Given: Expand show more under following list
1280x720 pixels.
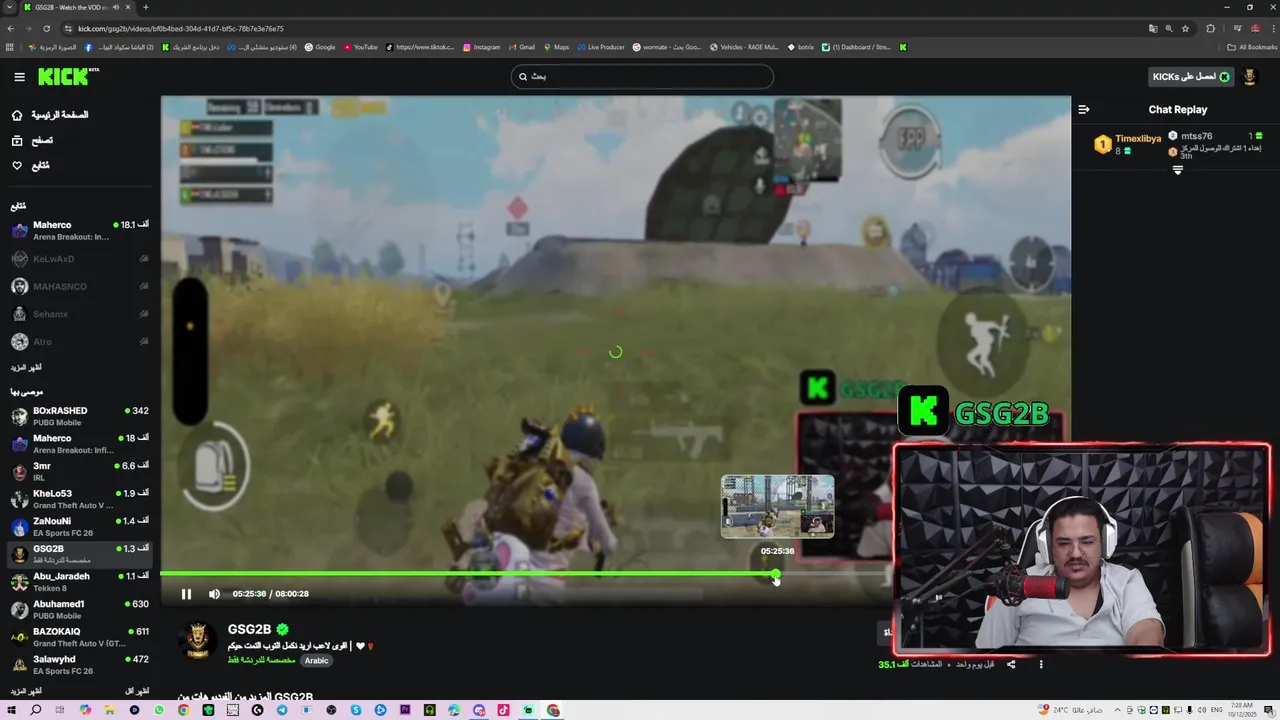Looking at the screenshot, I should point(26,367).
